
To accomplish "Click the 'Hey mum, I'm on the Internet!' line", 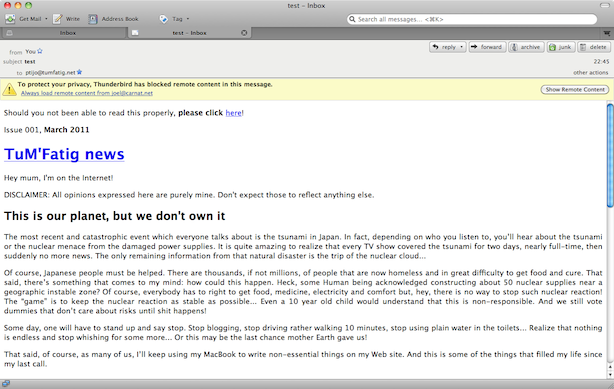I will coord(59,178).
